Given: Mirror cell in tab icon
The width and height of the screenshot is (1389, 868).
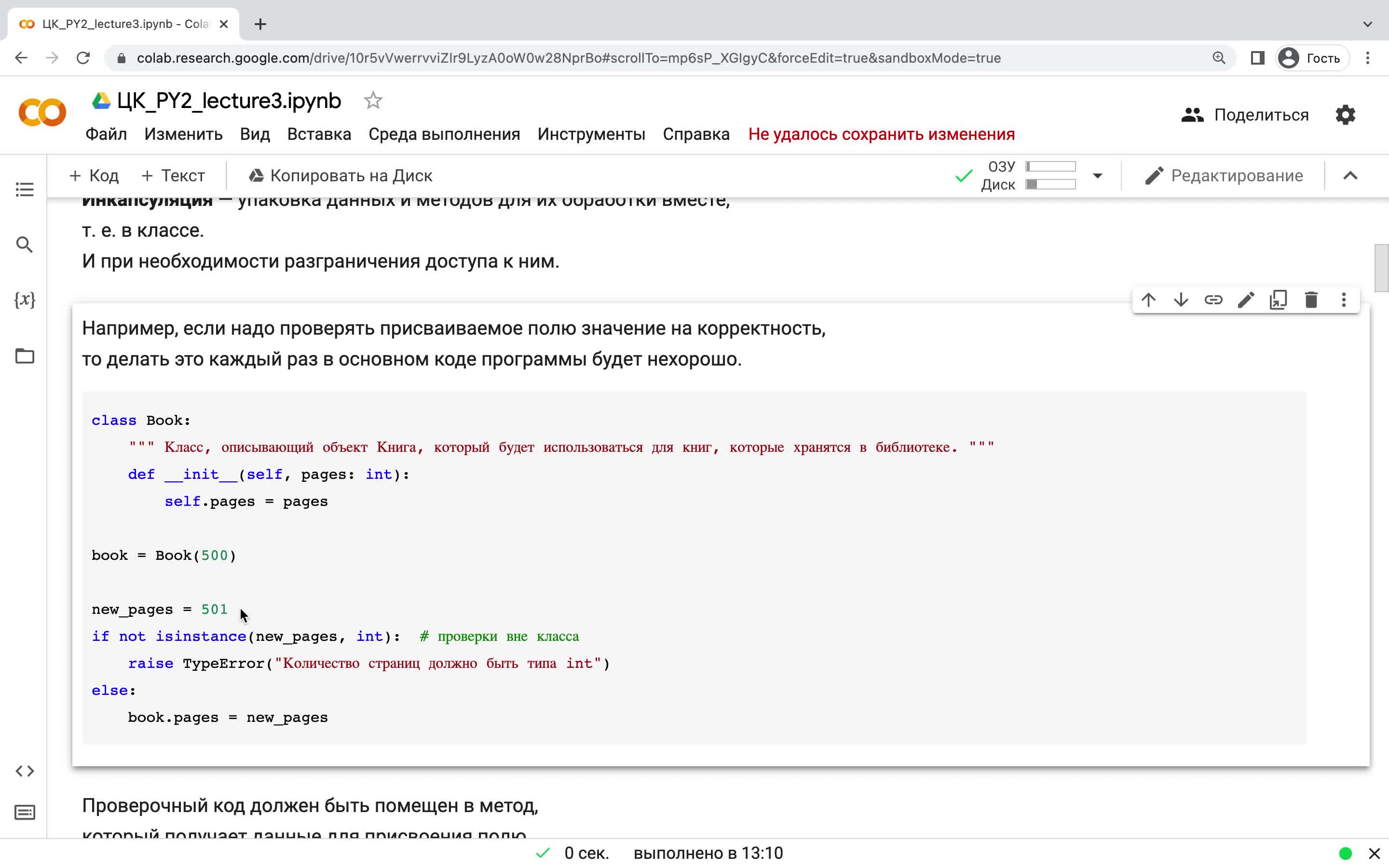Looking at the screenshot, I should point(1278,299).
